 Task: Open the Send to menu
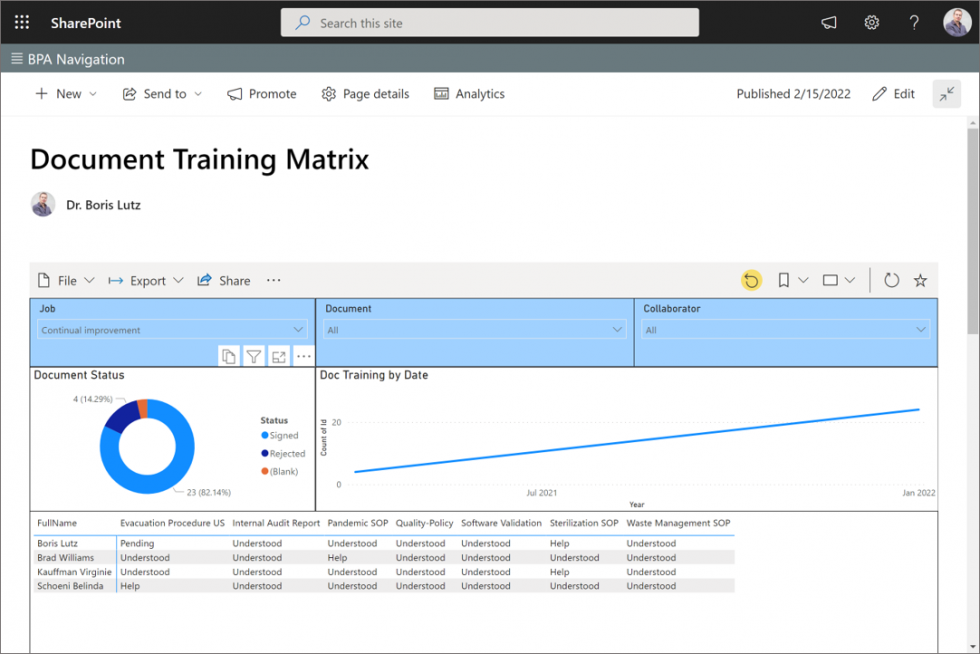[162, 93]
